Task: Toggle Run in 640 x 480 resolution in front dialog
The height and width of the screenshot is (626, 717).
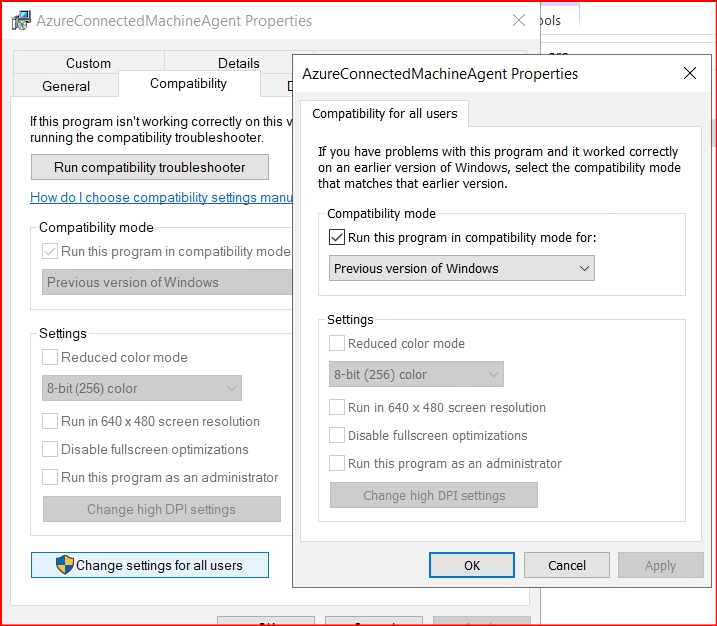Action: 337,407
